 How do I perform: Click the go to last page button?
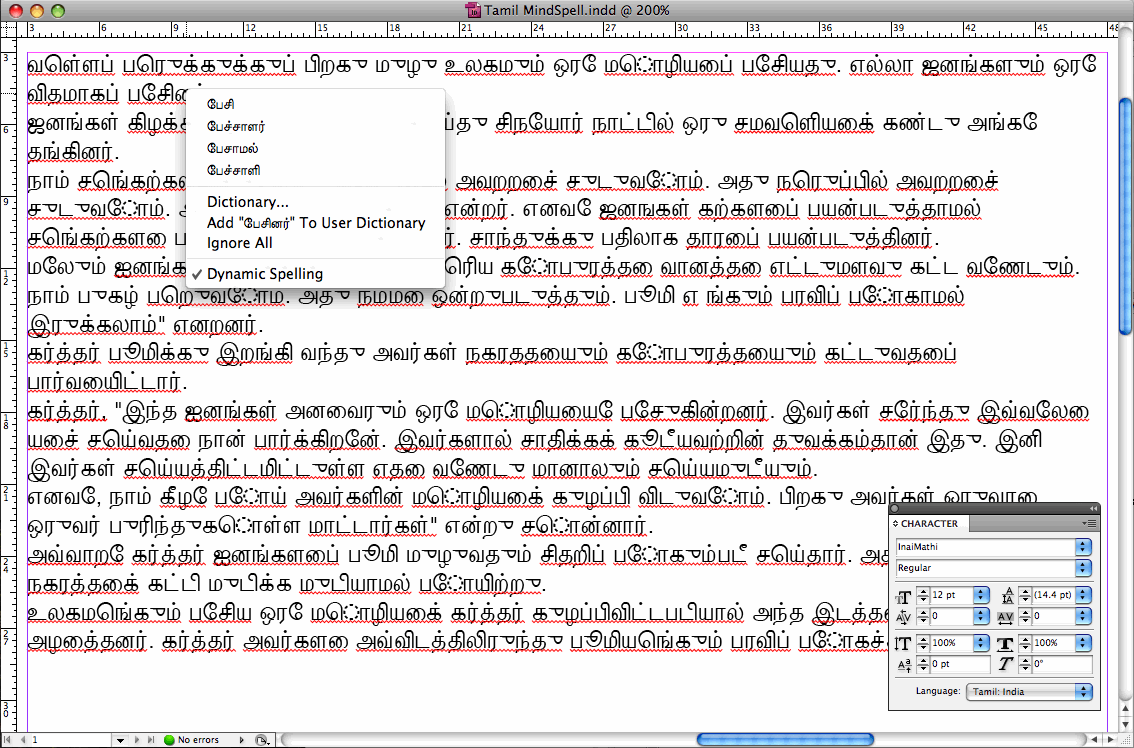tap(151, 740)
